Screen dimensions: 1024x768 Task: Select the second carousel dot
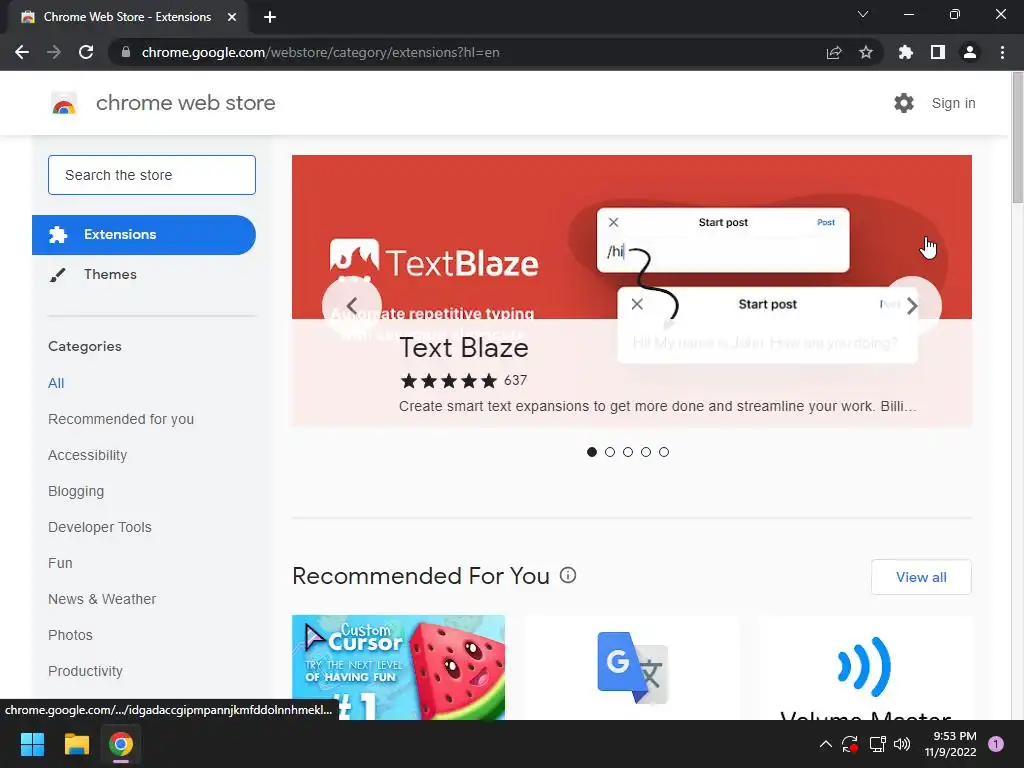click(610, 452)
